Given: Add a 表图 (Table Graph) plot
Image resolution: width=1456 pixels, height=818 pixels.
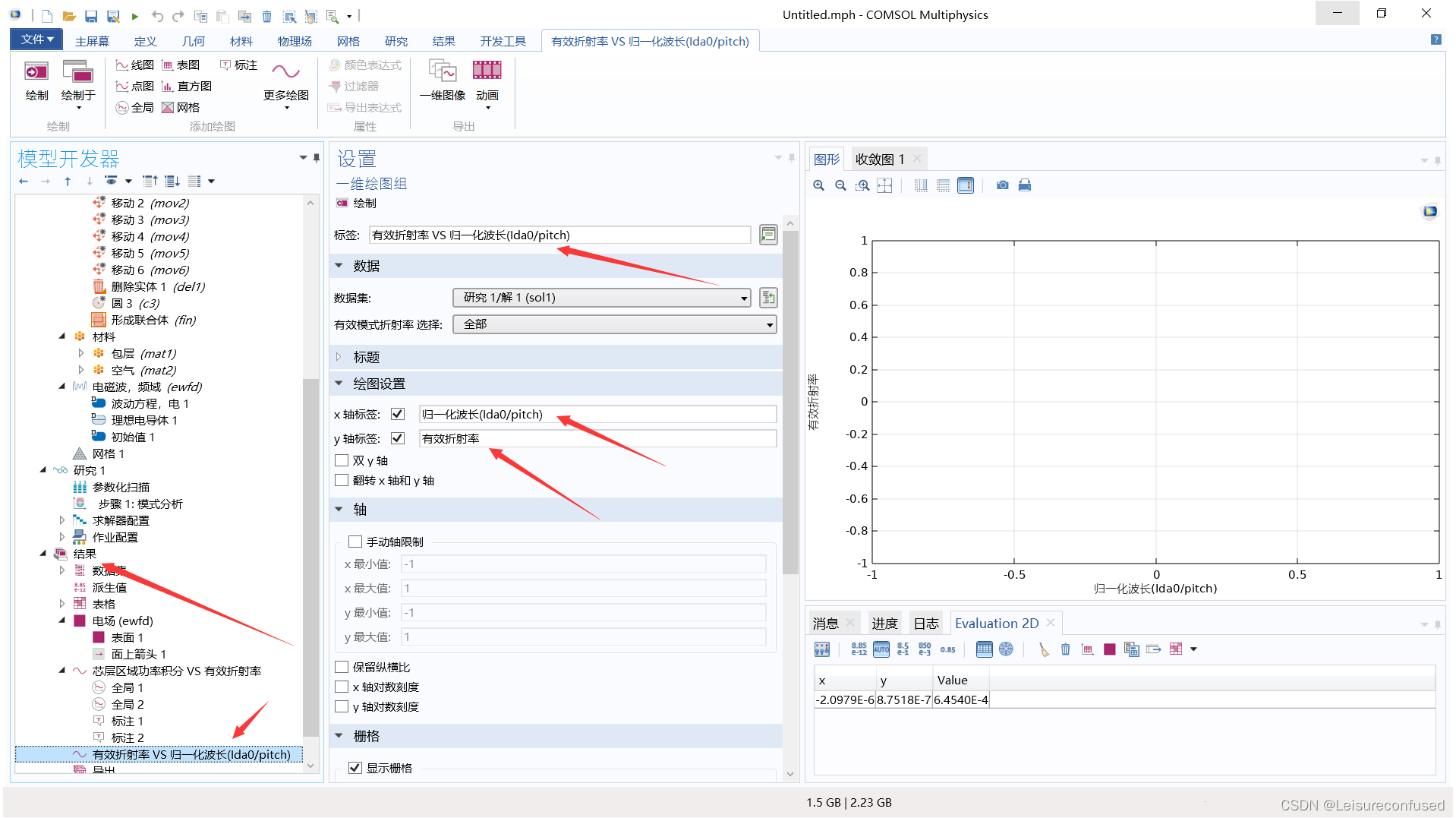Looking at the screenshot, I should (x=181, y=65).
